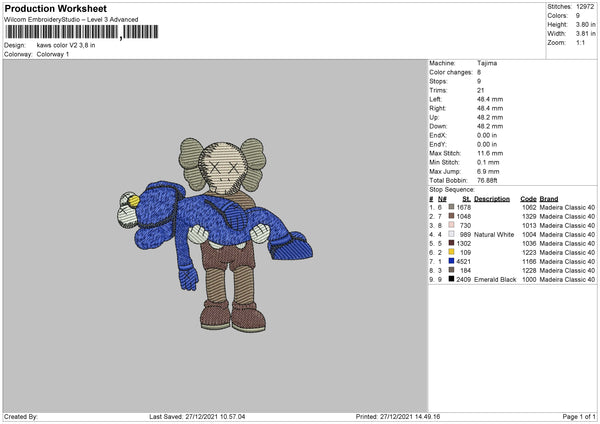Click the Trims value 21
This screenshot has height=424, width=600.
[481, 90]
